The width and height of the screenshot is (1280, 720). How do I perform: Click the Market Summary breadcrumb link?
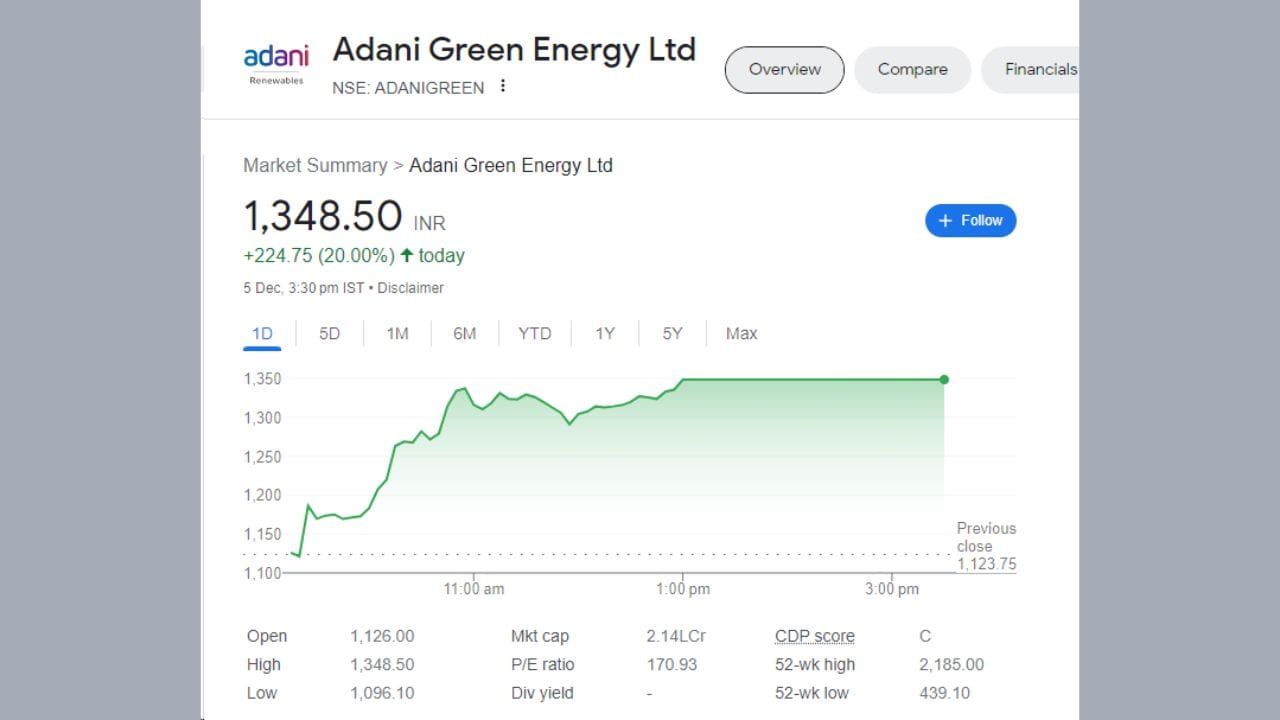point(315,165)
